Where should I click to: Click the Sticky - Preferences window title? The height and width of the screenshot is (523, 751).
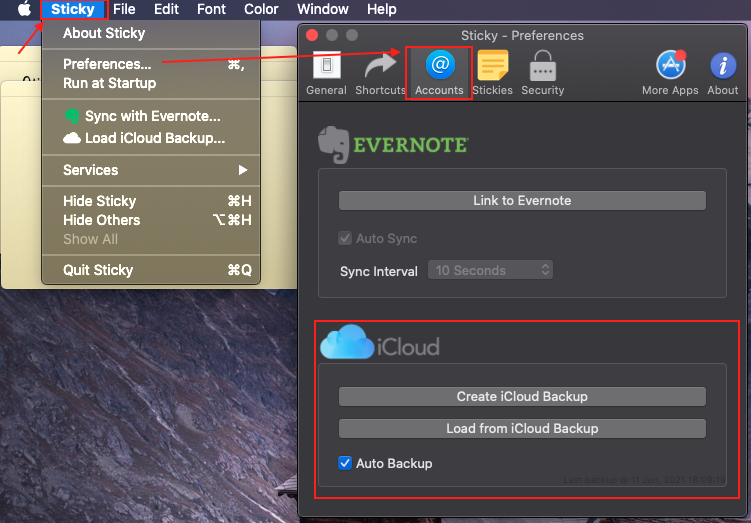[x=522, y=35]
